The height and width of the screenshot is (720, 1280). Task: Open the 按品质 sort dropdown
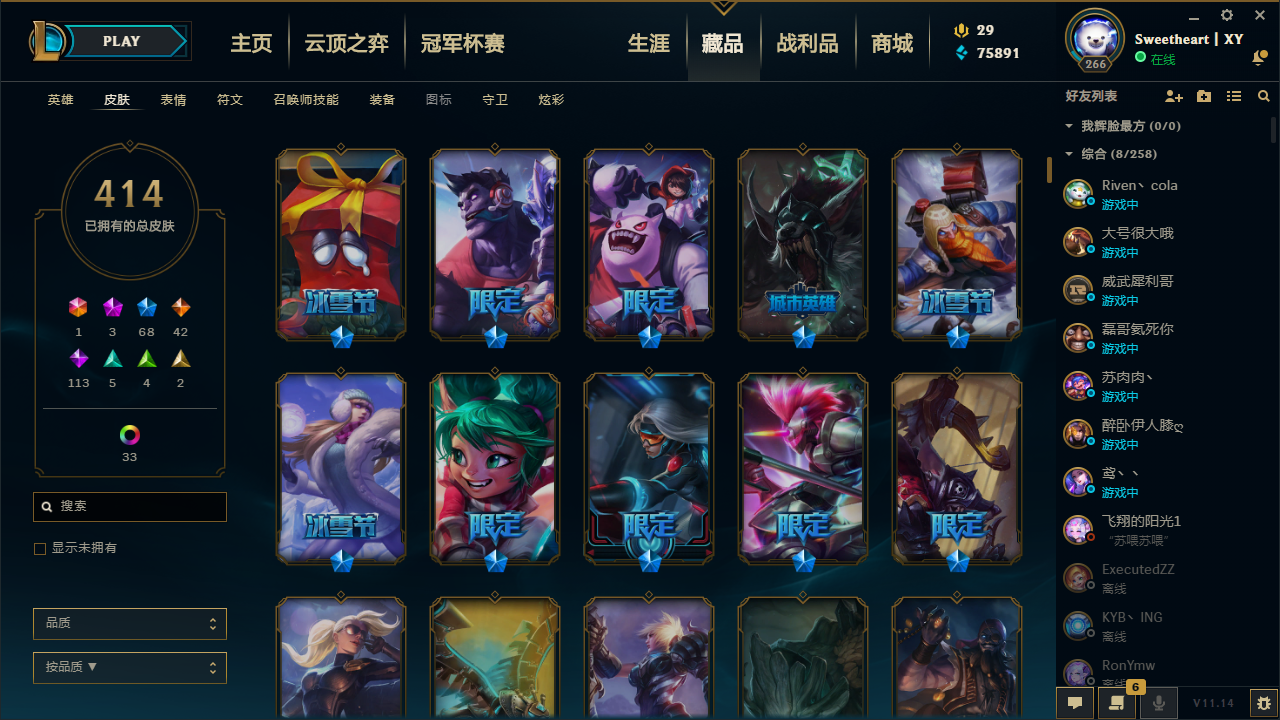(130, 667)
